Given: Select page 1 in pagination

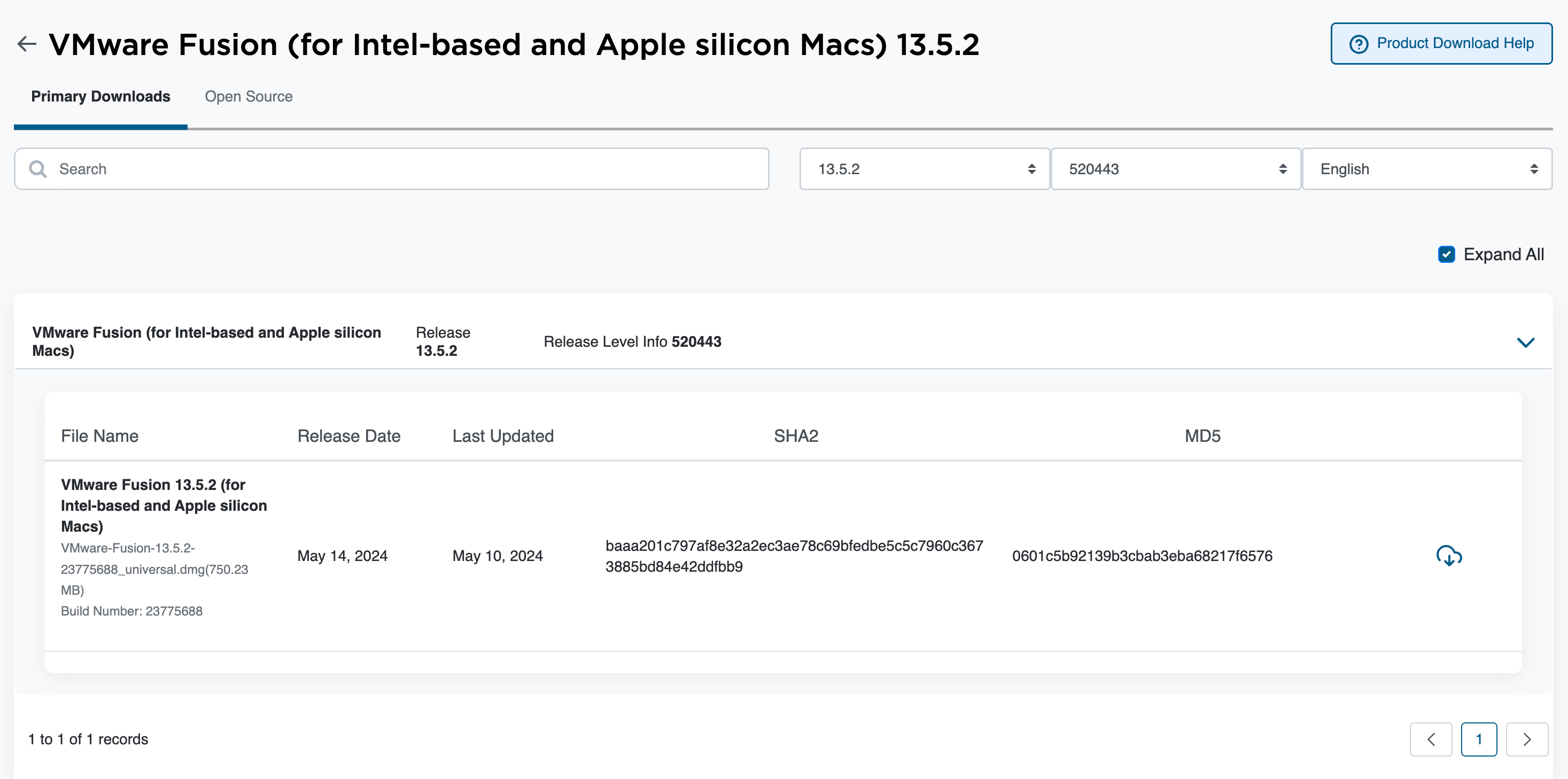Looking at the screenshot, I should pyautogui.click(x=1479, y=739).
